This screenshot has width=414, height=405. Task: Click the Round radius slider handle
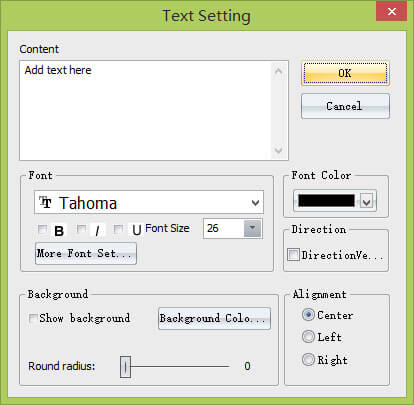click(x=125, y=367)
